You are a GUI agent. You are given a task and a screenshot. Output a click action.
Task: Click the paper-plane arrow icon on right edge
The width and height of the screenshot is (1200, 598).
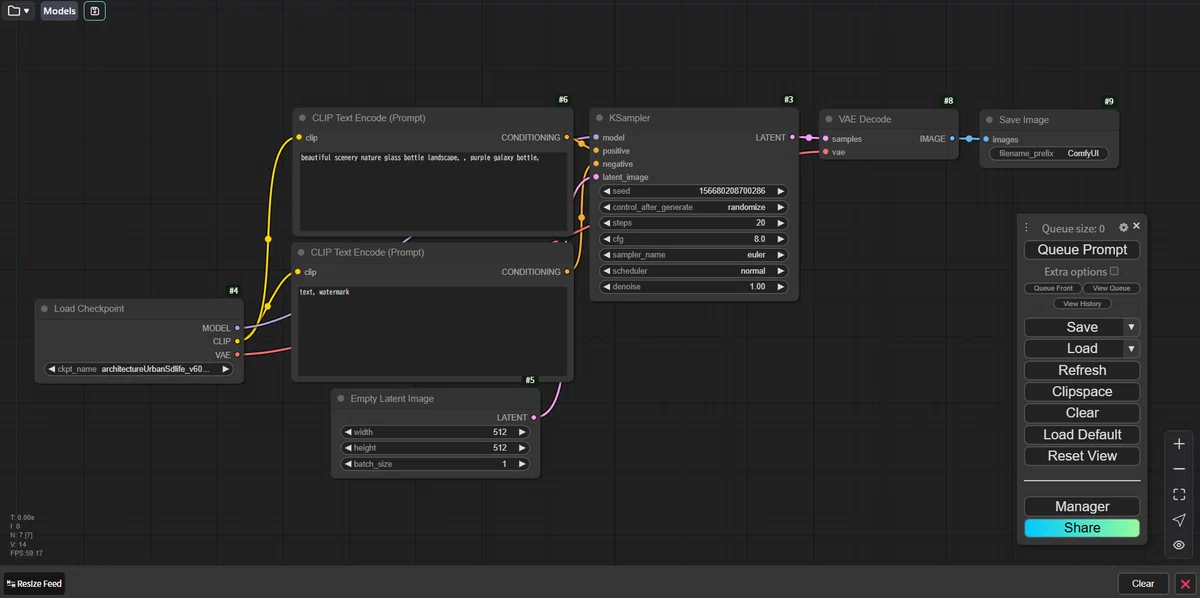[1179, 520]
